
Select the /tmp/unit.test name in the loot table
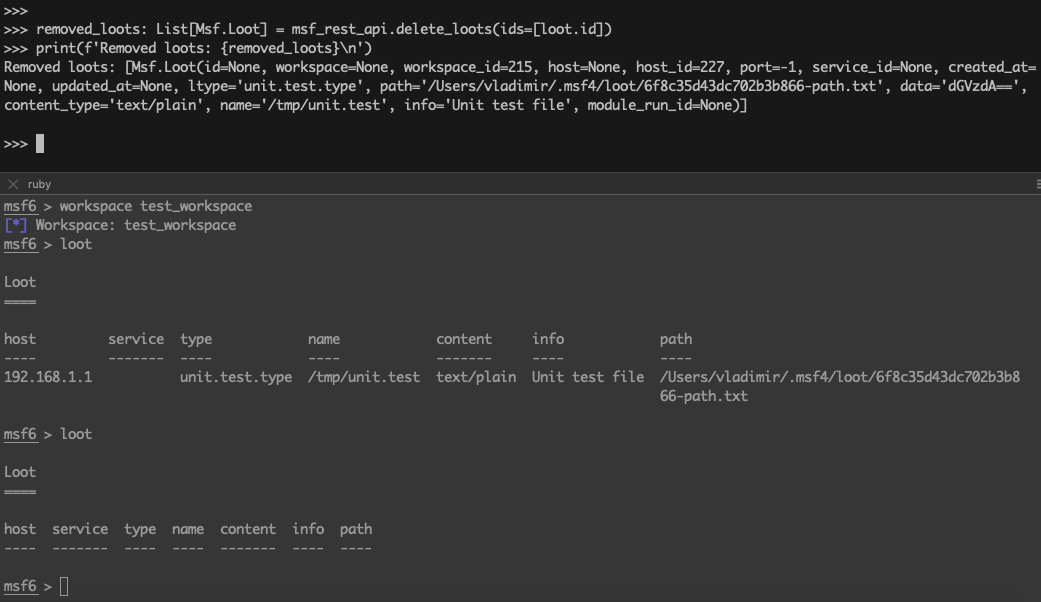coord(364,377)
